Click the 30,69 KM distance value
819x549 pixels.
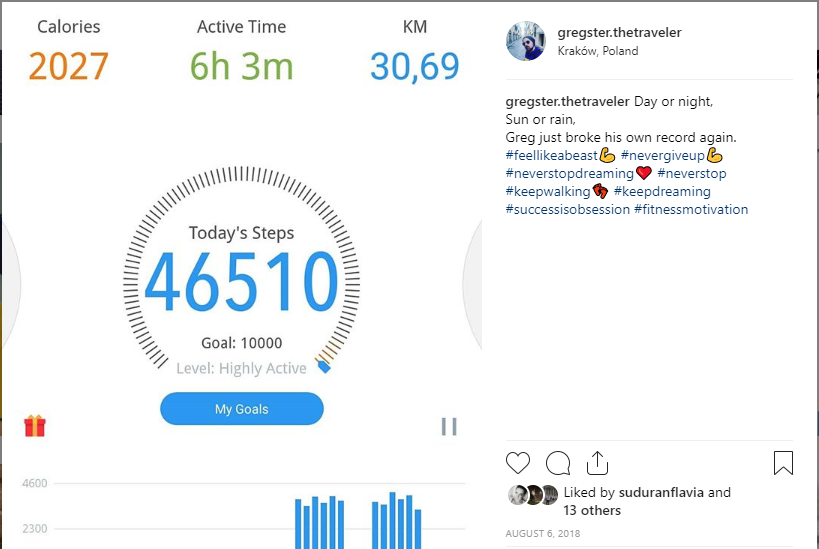pyautogui.click(x=415, y=67)
